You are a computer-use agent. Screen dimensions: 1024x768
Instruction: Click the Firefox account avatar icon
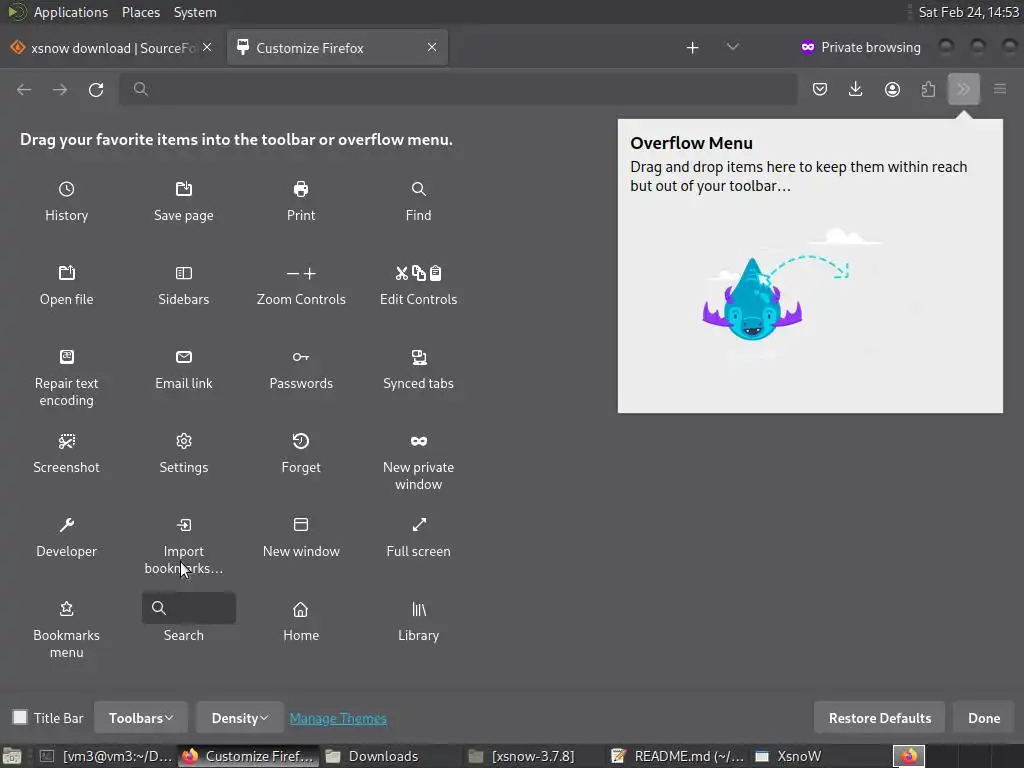[x=892, y=89]
